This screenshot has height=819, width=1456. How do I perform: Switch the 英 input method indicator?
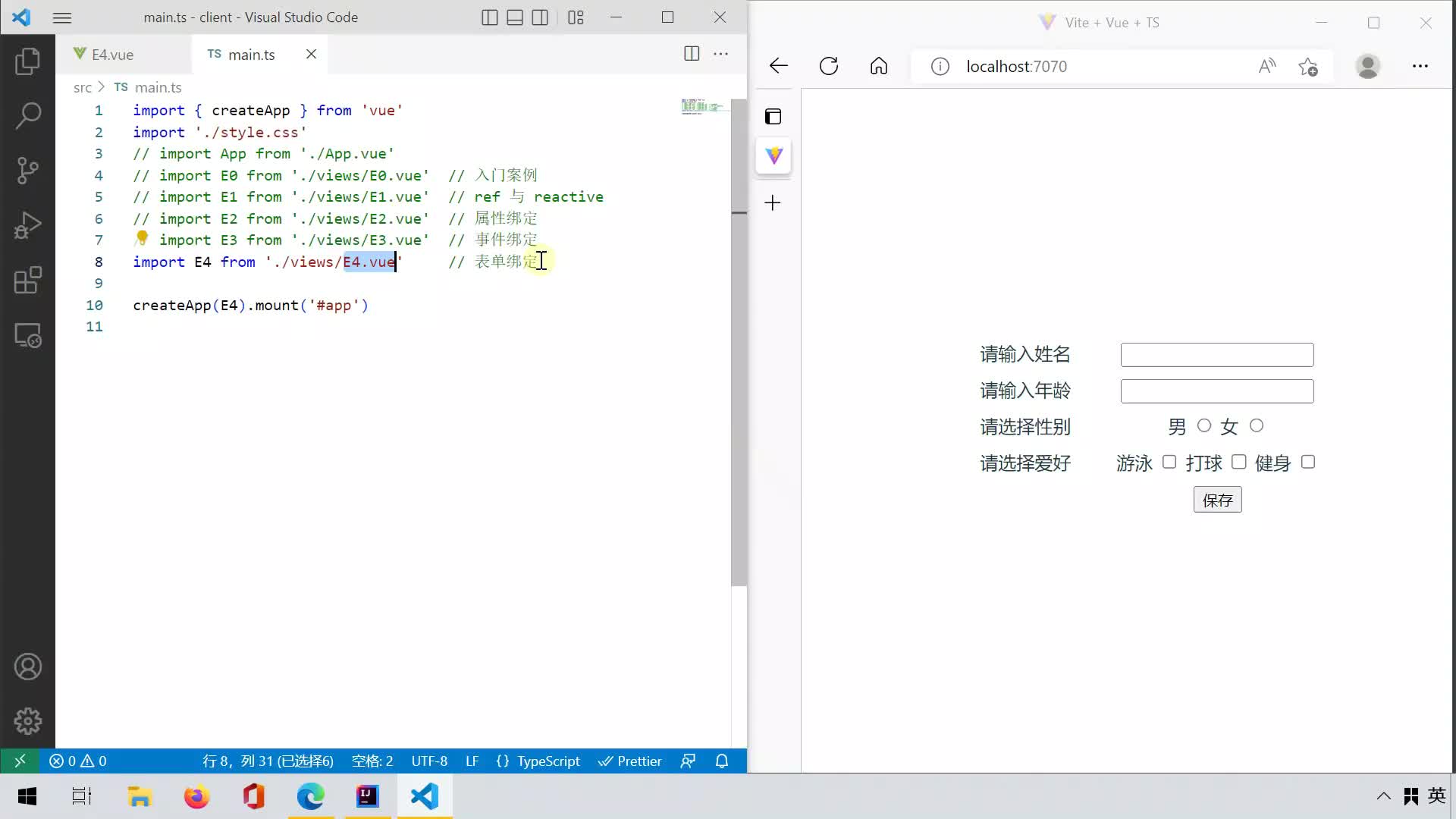tap(1437, 796)
